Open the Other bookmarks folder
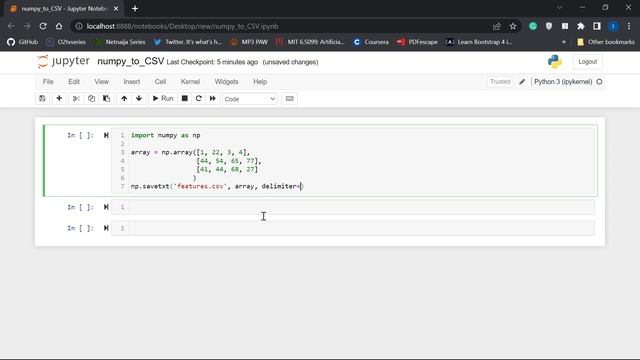 [606, 42]
